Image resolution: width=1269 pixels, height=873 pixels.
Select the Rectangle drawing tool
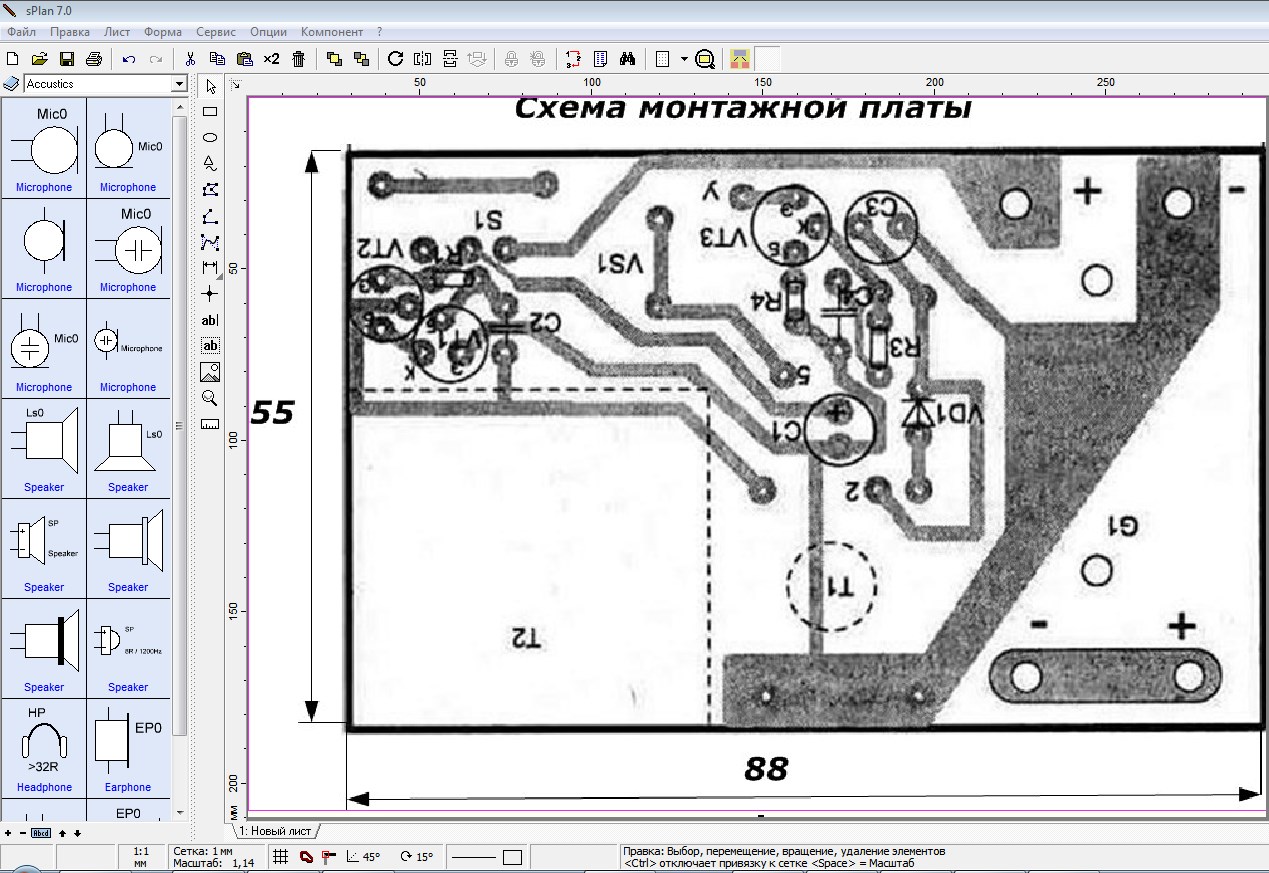pos(210,111)
